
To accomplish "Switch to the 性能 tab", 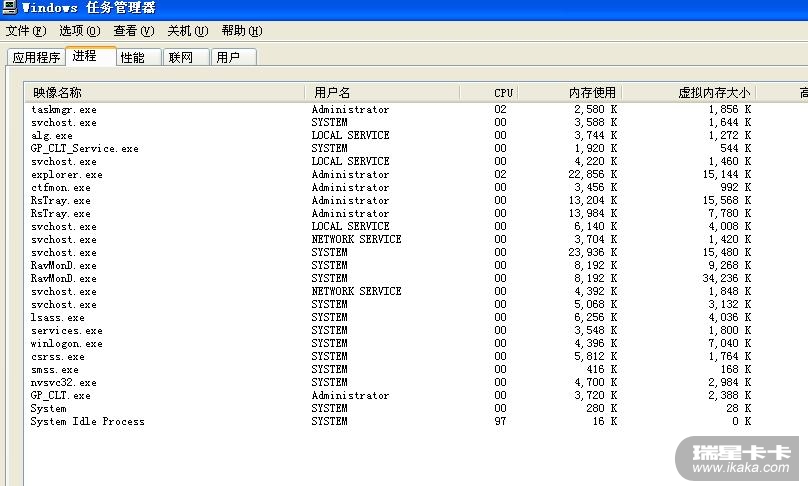I will tap(139, 57).
